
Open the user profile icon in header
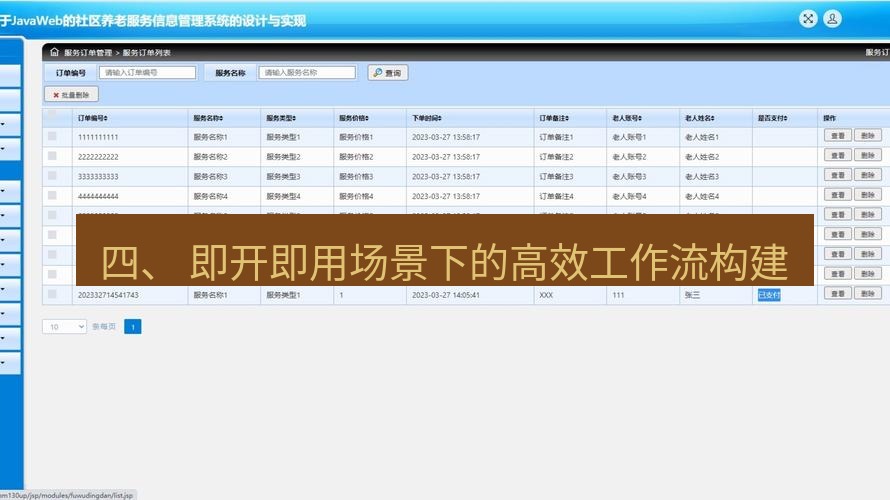coord(832,19)
